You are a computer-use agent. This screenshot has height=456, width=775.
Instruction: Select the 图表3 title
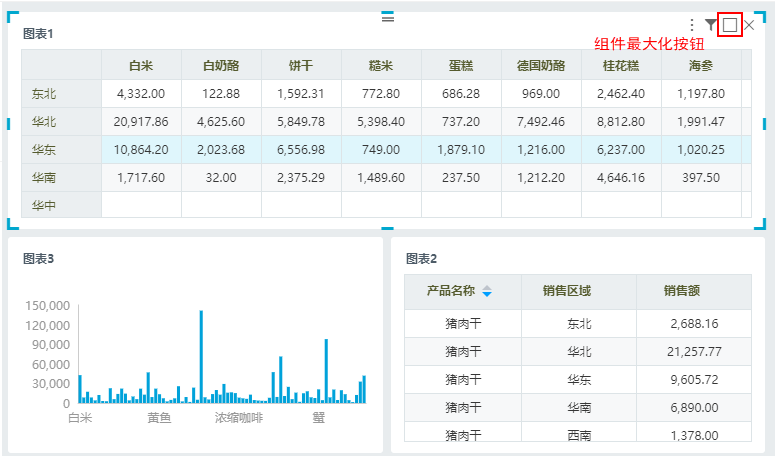point(39,258)
